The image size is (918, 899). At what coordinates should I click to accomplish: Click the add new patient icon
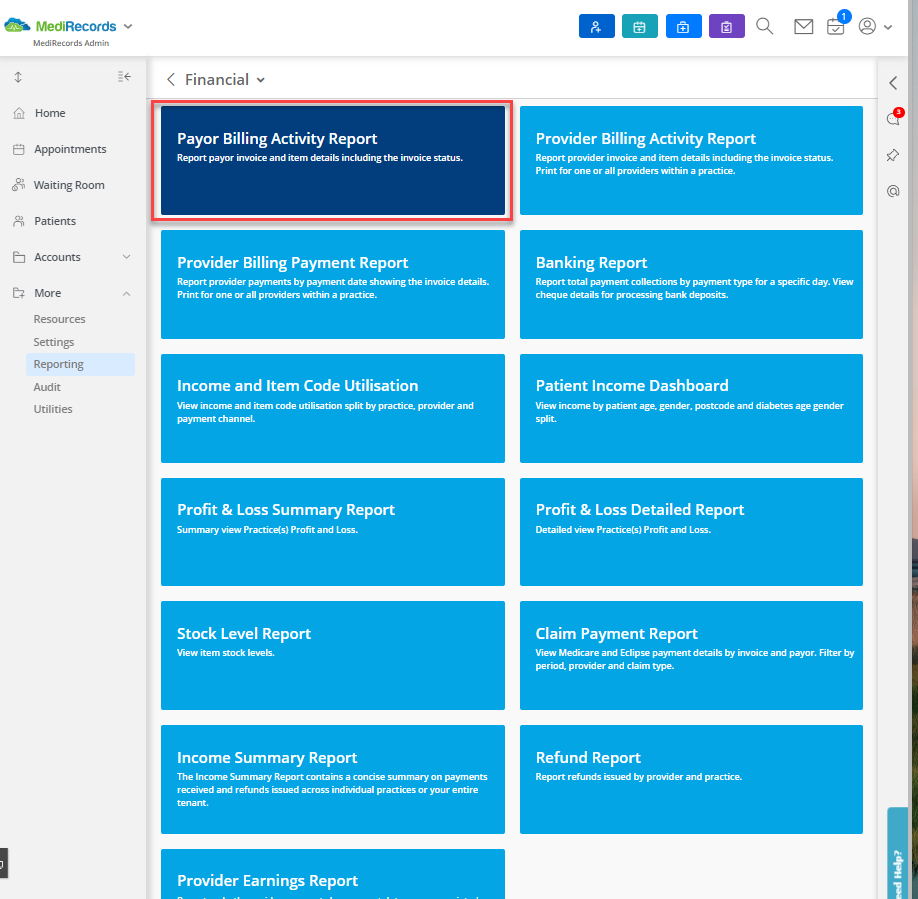tap(597, 26)
